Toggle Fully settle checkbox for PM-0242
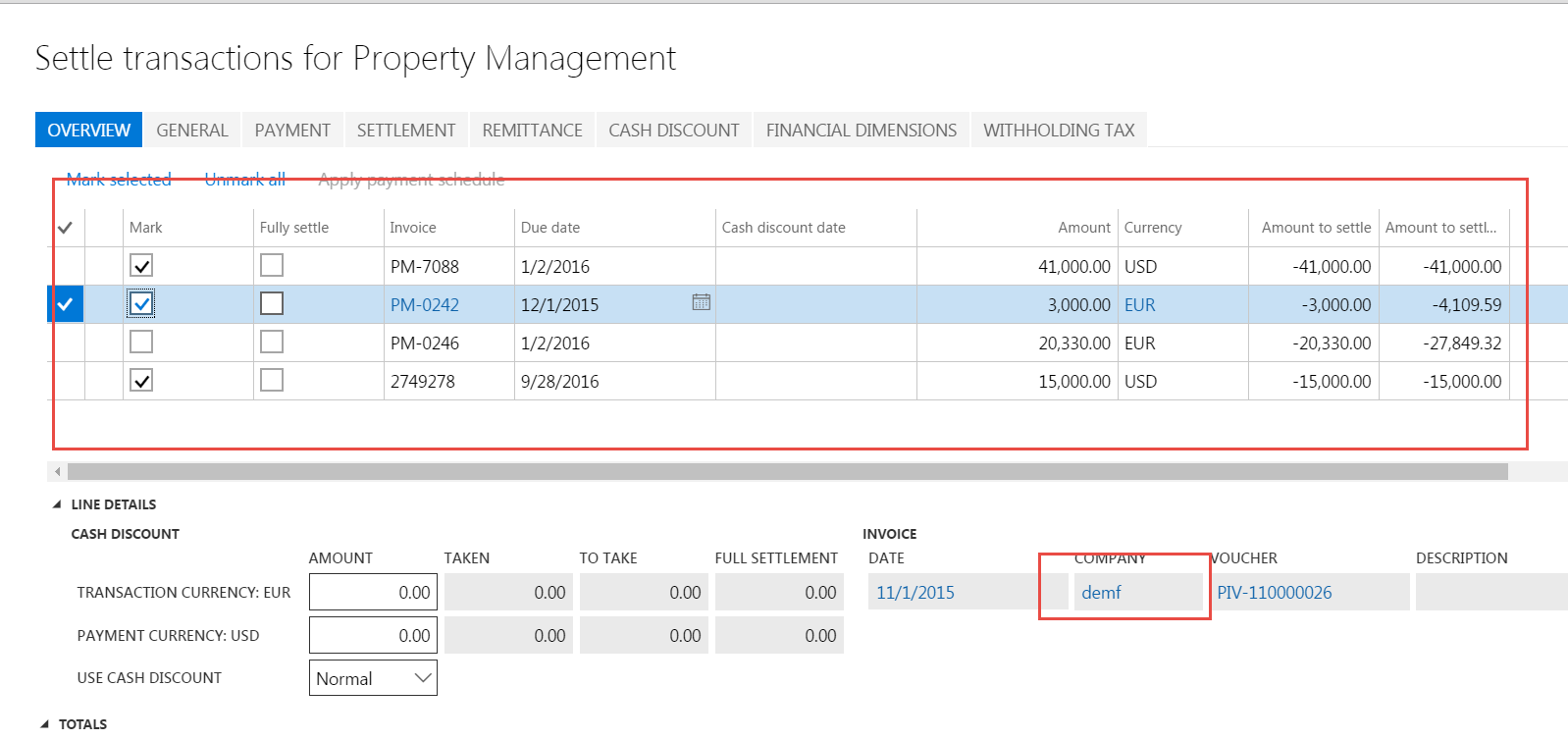 tap(272, 304)
